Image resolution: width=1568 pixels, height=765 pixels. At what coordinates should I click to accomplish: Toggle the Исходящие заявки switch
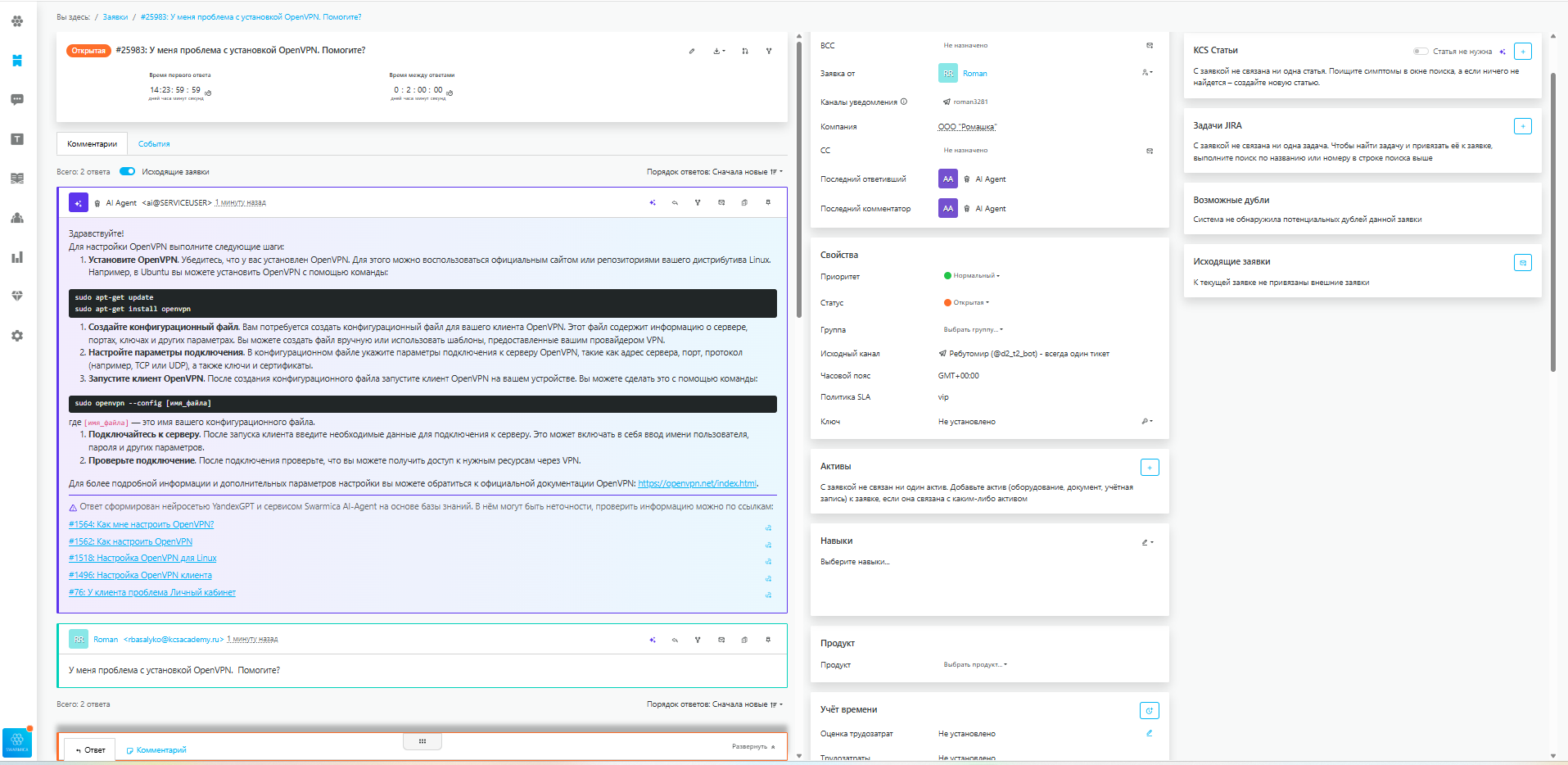click(127, 172)
